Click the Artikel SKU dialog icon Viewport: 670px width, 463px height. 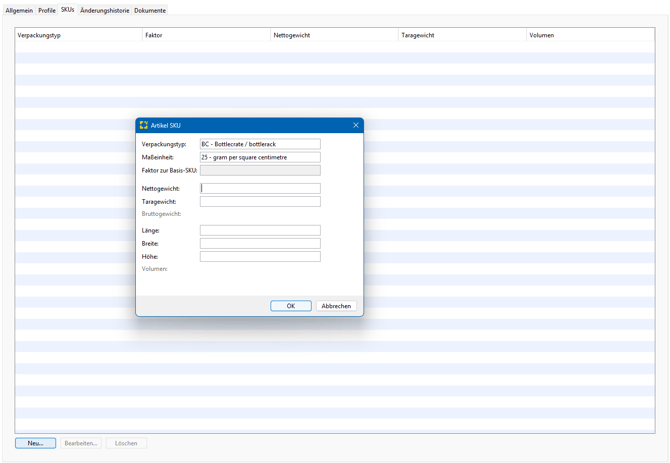coord(144,125)
